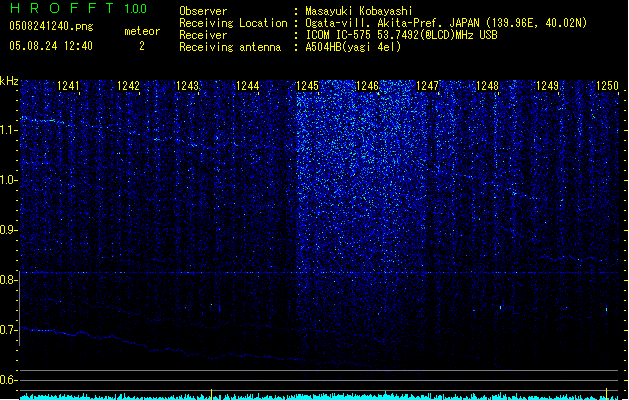Click the 0.8 frequency axis label
629x400 pixels.
click(8, 280)
